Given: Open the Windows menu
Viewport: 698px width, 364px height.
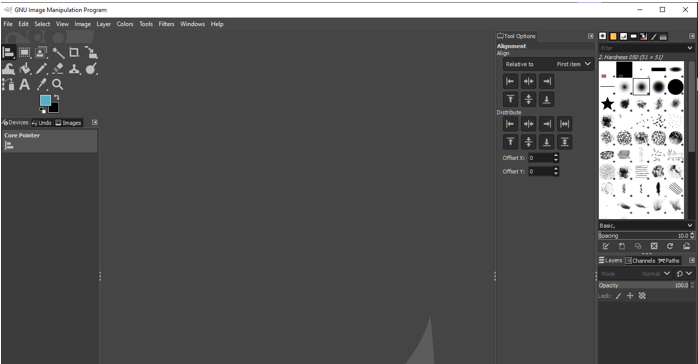Looking at the screenshot, I should [192, 24].
